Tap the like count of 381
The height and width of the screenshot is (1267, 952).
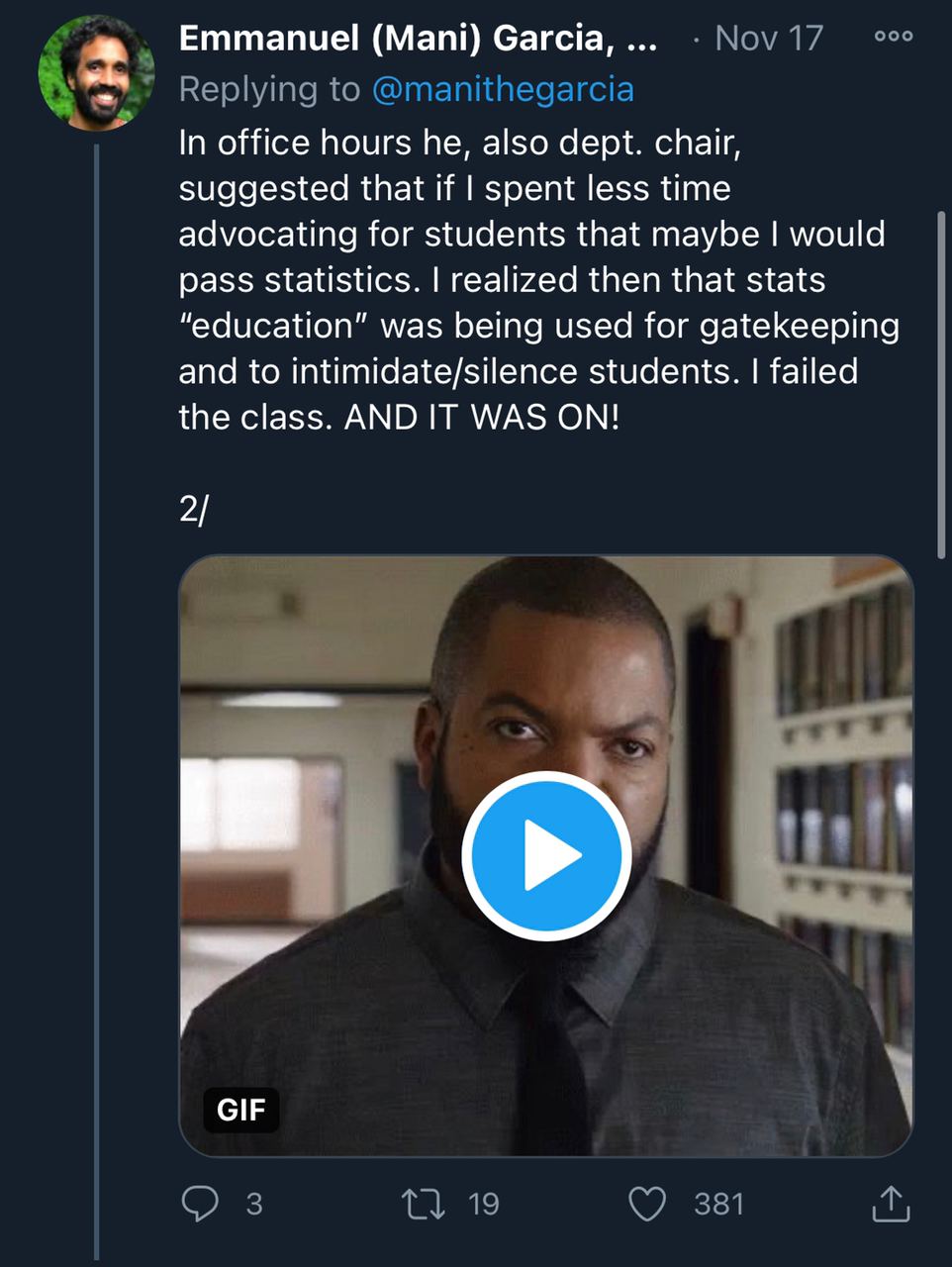coord(718,1204)
